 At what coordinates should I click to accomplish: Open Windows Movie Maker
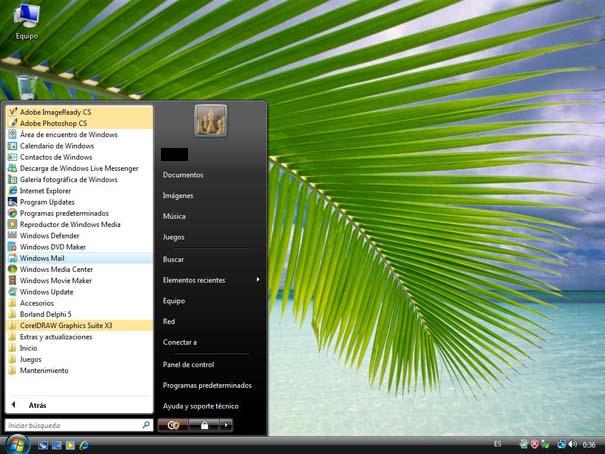pos(79,280)
